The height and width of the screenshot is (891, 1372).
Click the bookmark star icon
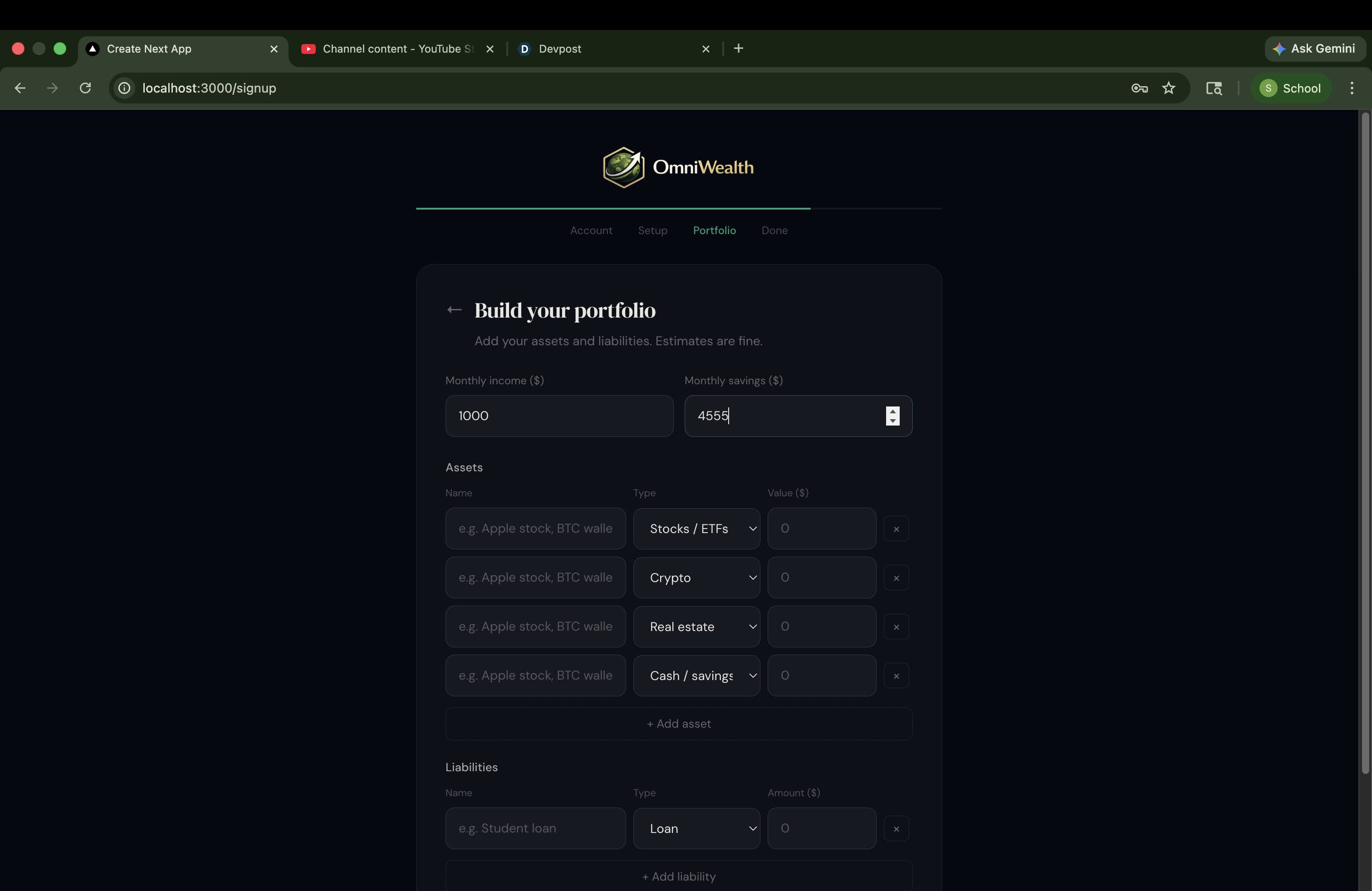pyautogui.click(x=1168, y=88)
